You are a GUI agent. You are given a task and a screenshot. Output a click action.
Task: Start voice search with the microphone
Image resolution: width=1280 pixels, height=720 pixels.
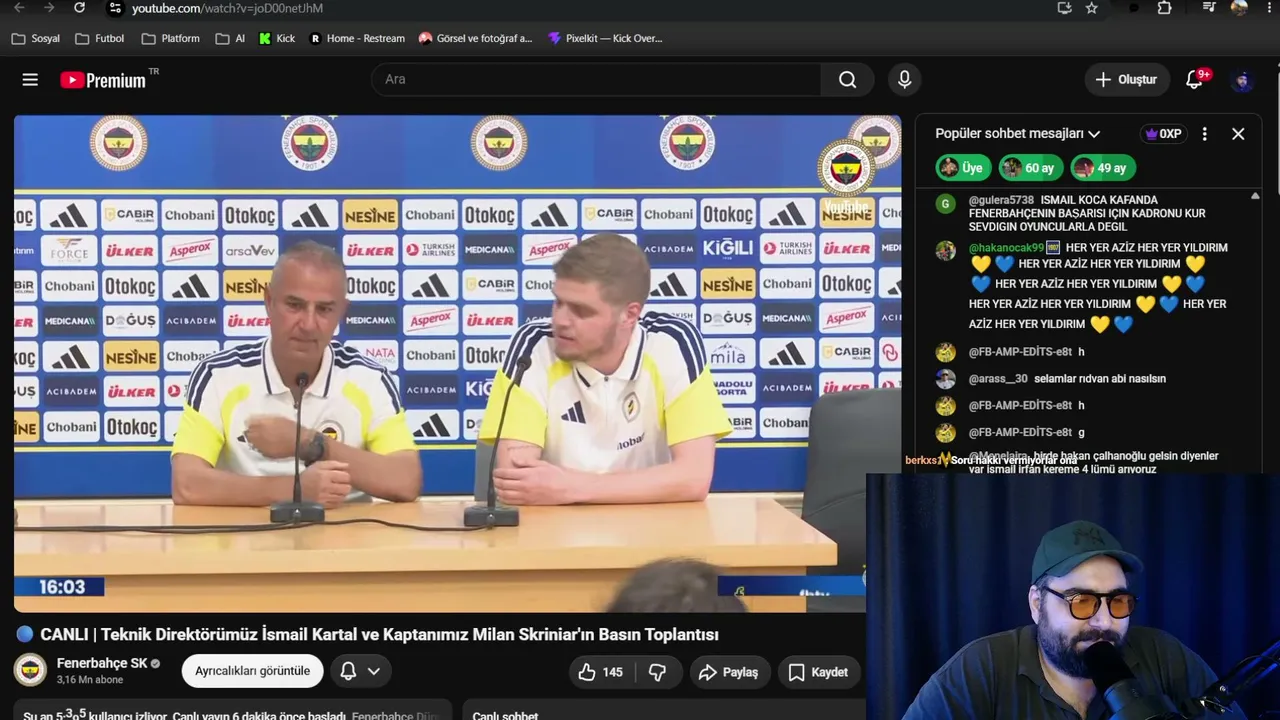click(x=905, y=79)
